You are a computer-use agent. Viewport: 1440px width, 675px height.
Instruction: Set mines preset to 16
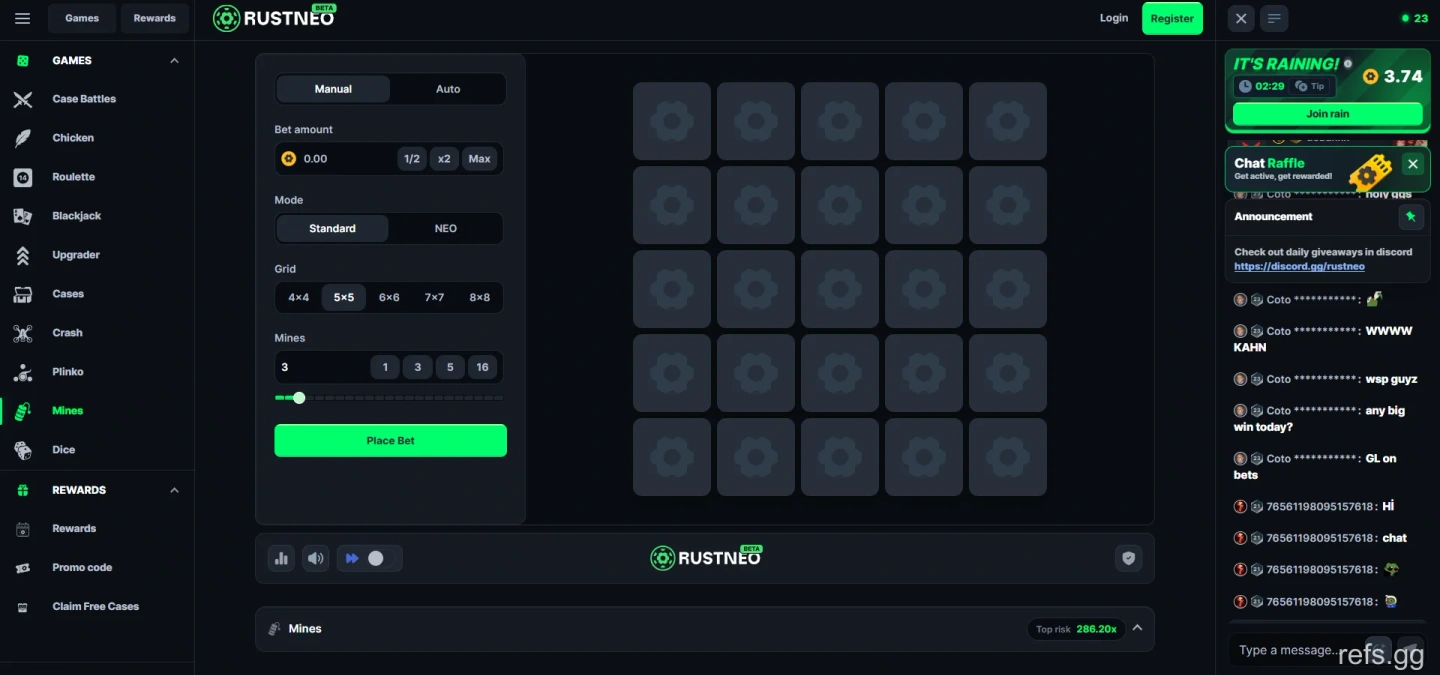482,367
